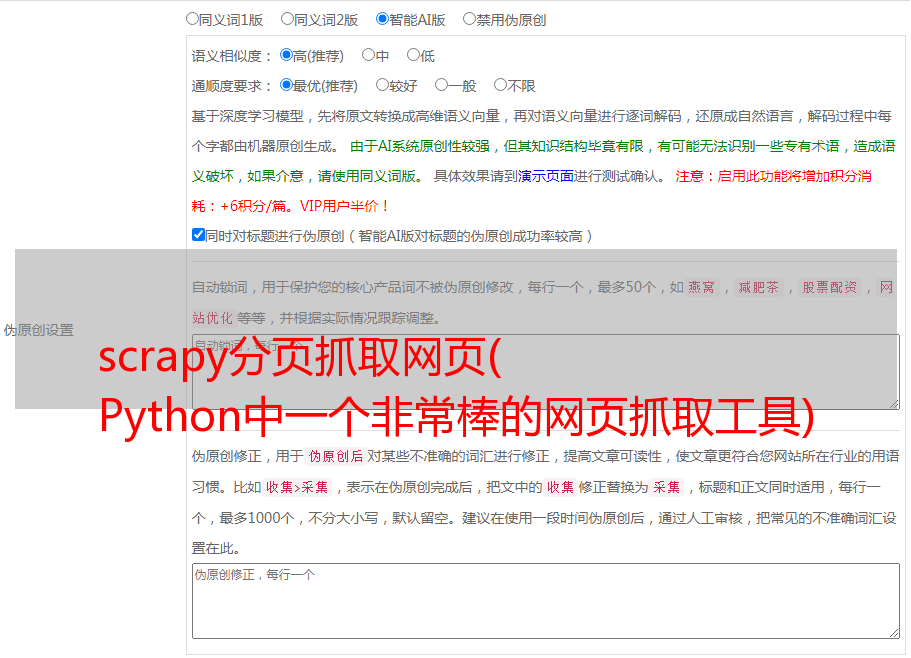This screenshot has width=911, height=658.
Task: Click the 伪原创设置 section label
Action: (38, 330)
